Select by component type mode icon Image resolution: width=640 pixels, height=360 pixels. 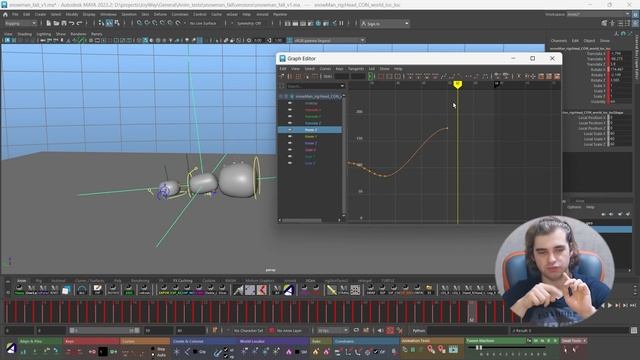[x=117, y=23]
